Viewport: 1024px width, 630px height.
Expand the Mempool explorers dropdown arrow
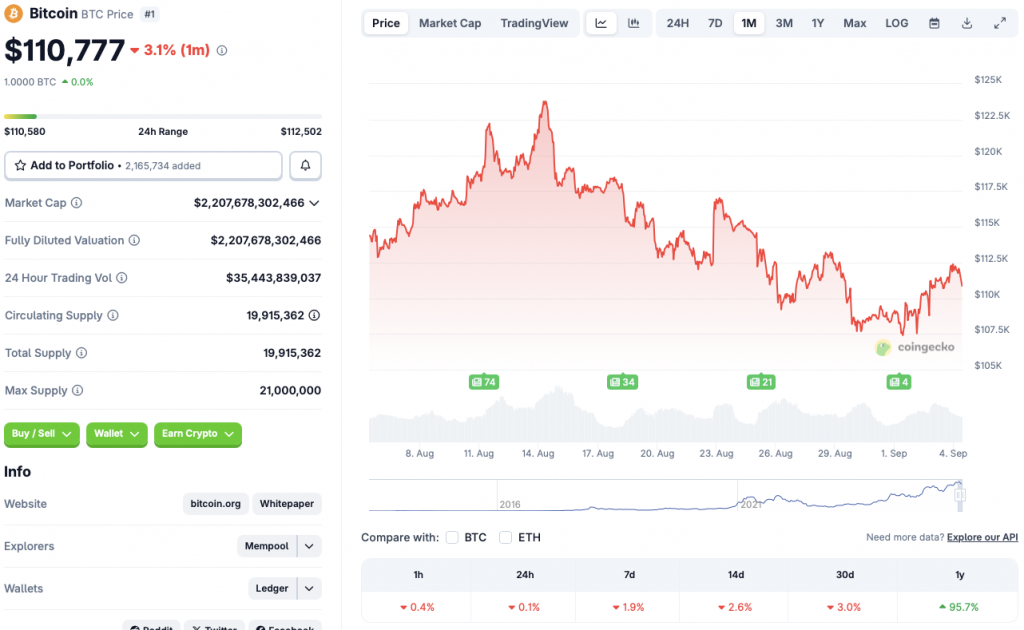tap(310, 546)
